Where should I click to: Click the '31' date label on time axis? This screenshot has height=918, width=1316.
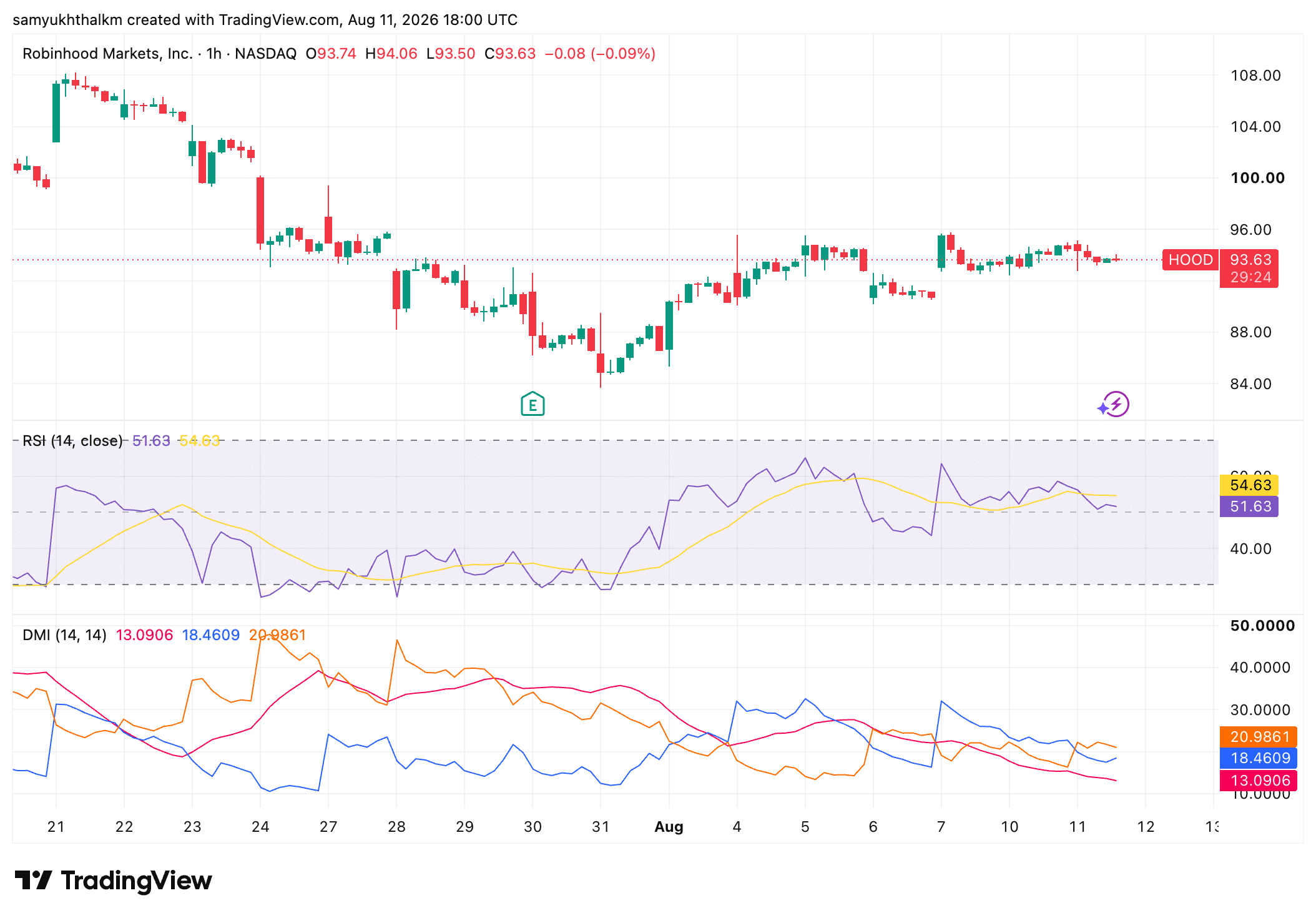(601, 827)
